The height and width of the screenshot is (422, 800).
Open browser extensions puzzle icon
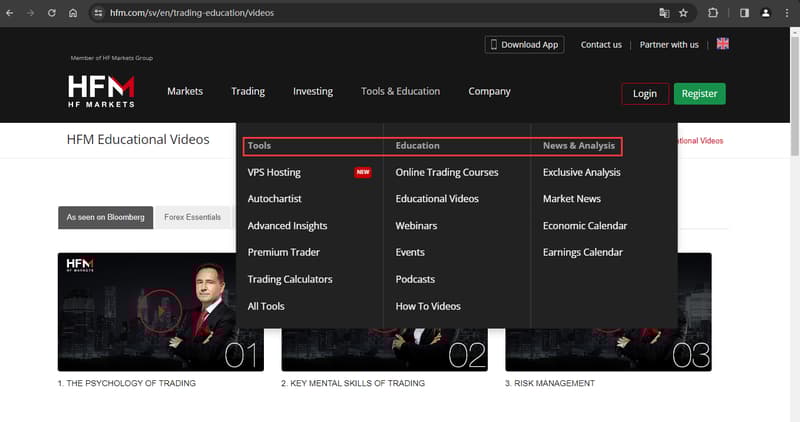tap(713, 13)
